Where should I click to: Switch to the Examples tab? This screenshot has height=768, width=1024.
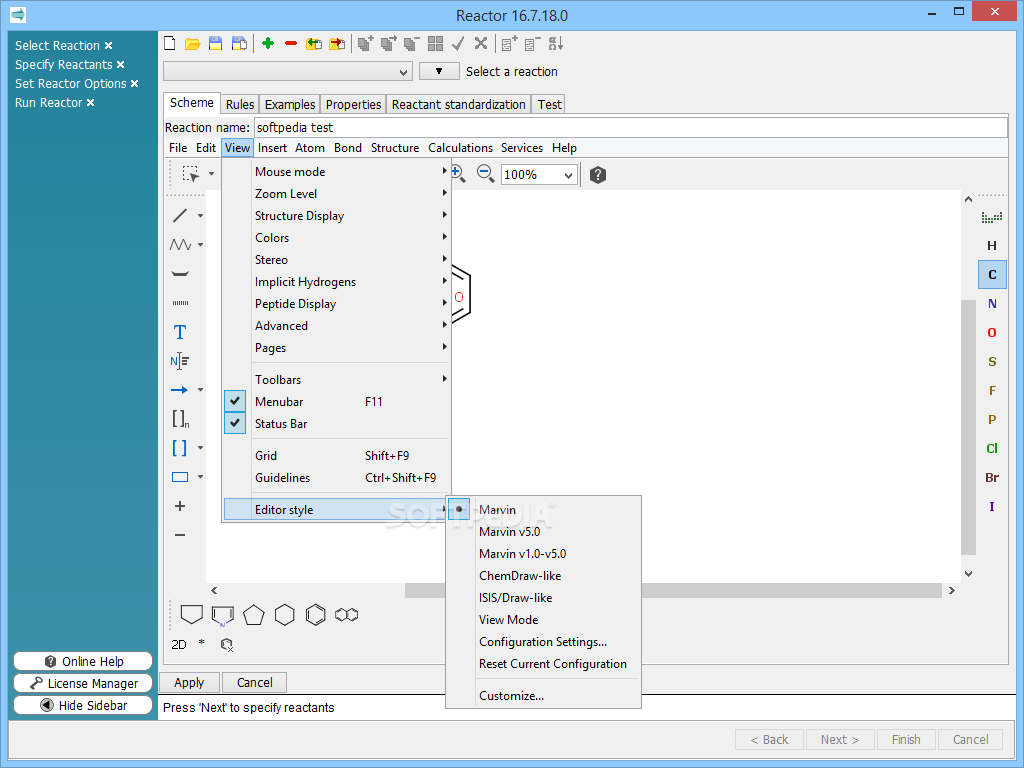tap(290, 104)
